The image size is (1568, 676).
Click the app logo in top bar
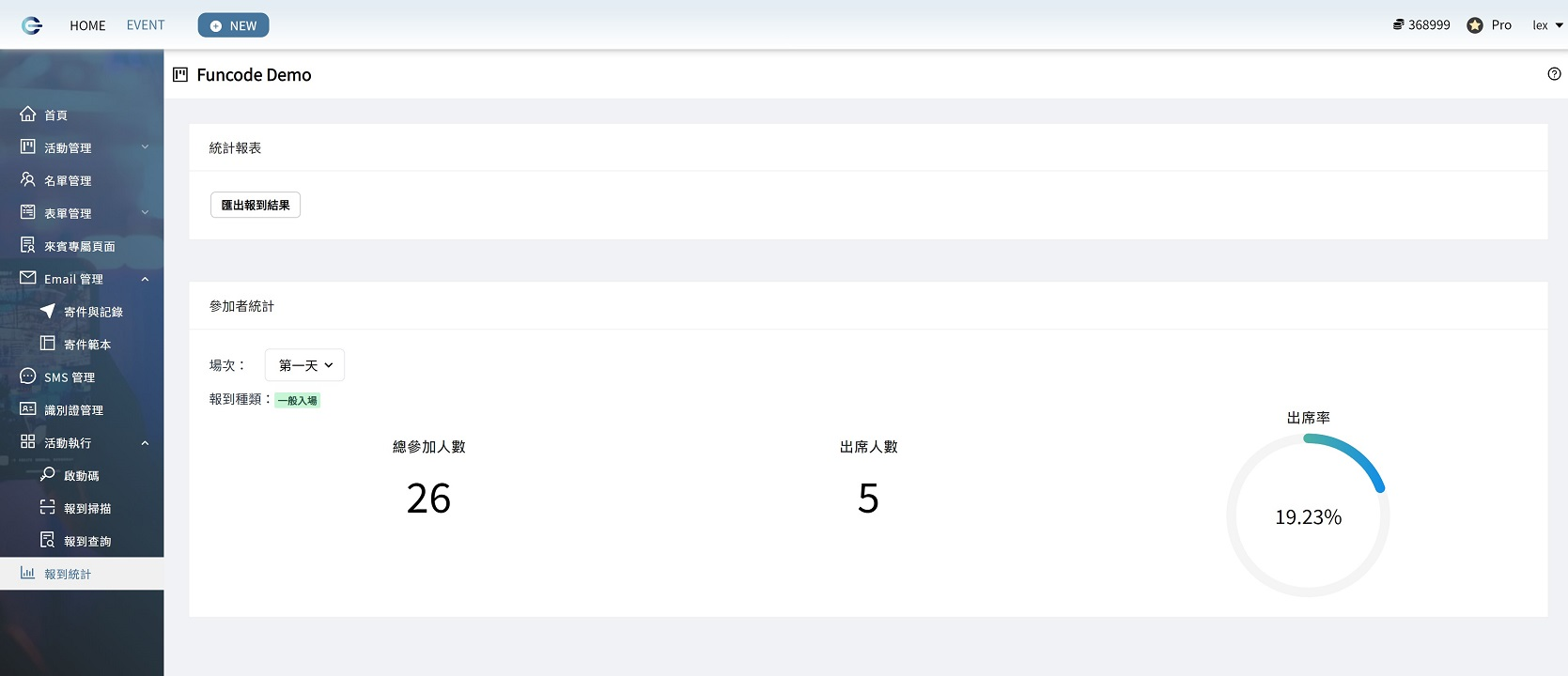pyautogui.click(x=32, y=25)
